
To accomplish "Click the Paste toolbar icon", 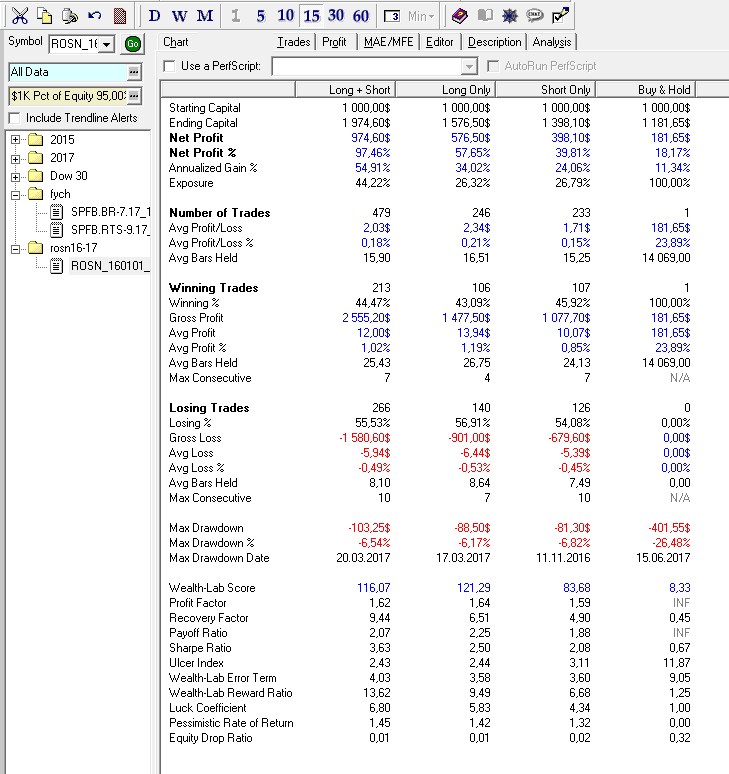I will [x=70, y=16].
